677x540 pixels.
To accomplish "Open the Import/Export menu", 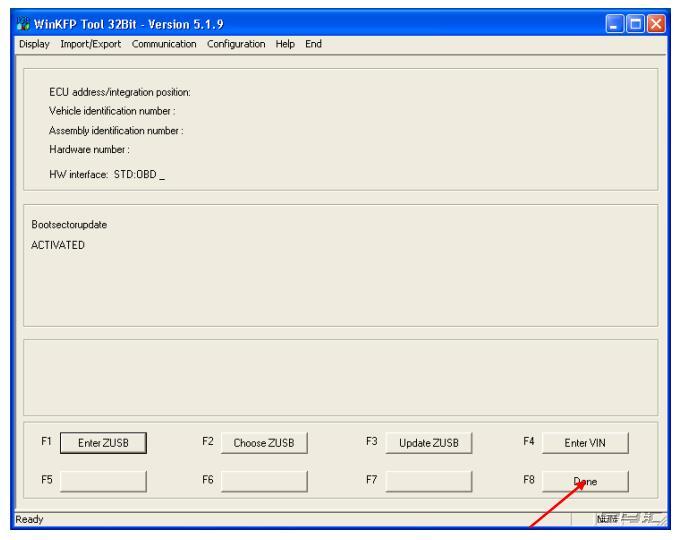I will (91, 44).
